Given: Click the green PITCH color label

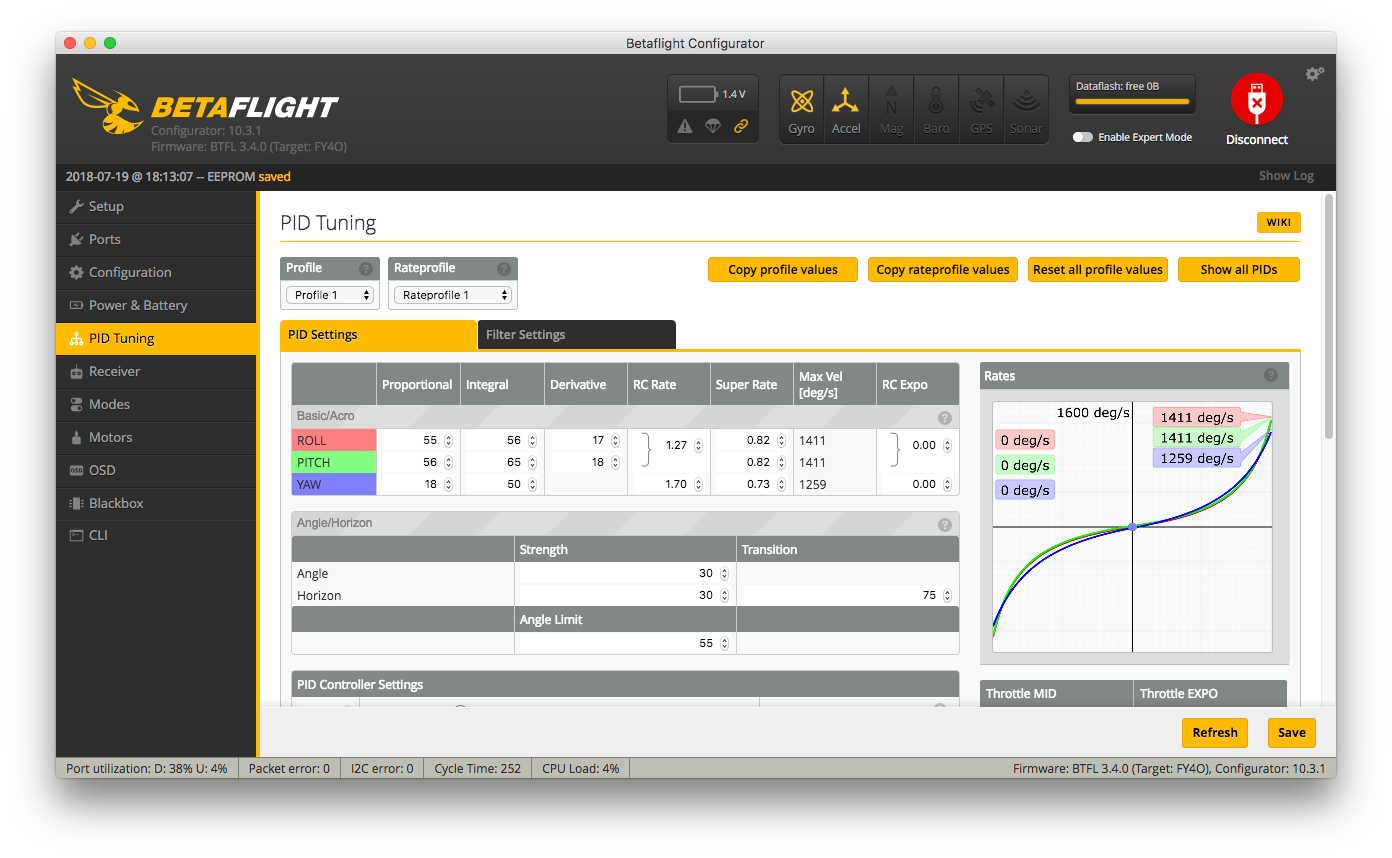Looking at the screenshot, I should coord(334,463).
